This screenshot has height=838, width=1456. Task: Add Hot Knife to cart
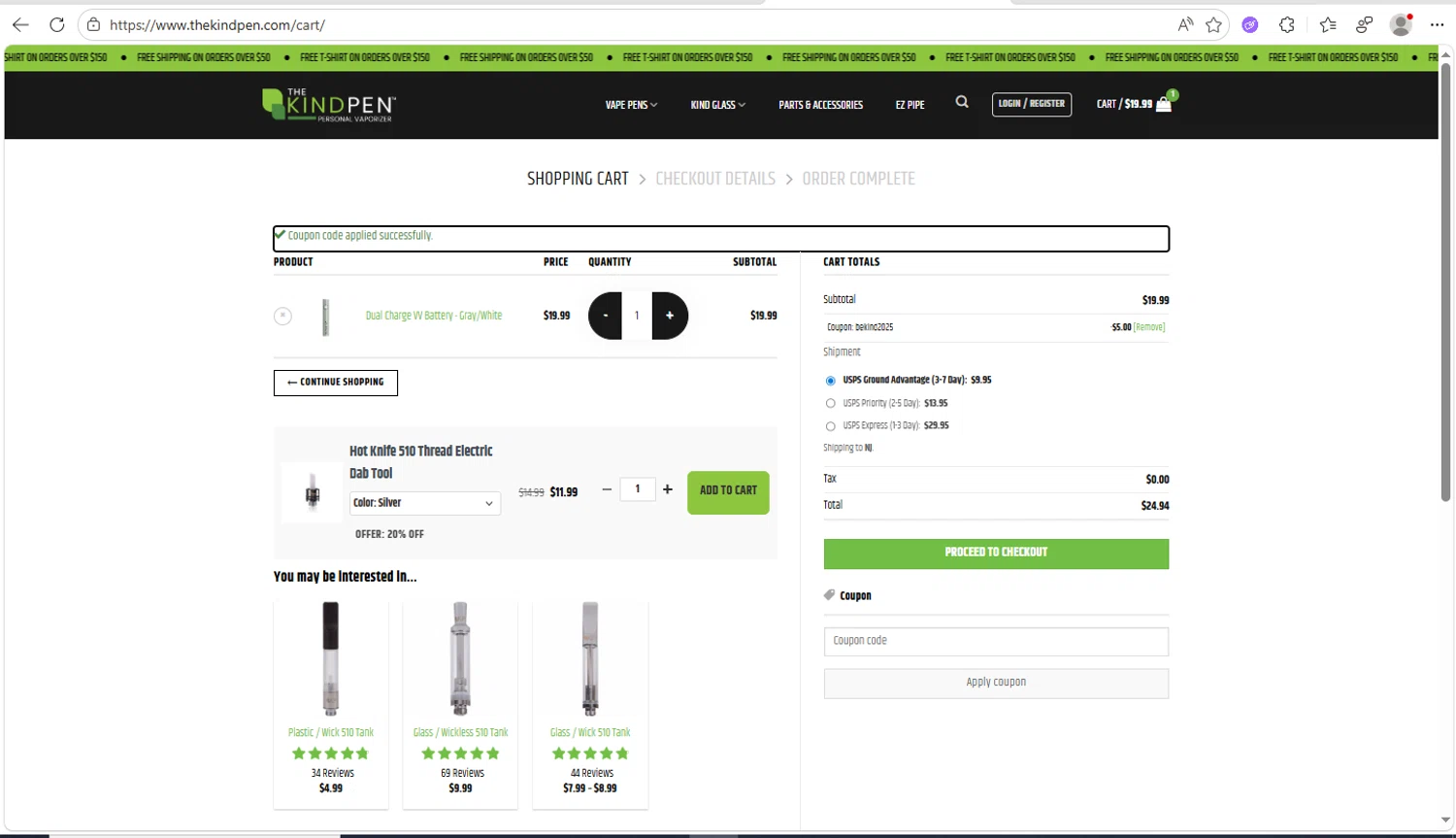pyautogui.click(x=728, y=492)
